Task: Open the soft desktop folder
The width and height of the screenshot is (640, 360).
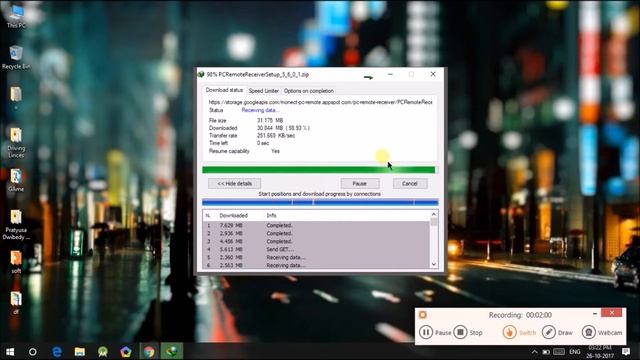Action: [x=16, y=262]
